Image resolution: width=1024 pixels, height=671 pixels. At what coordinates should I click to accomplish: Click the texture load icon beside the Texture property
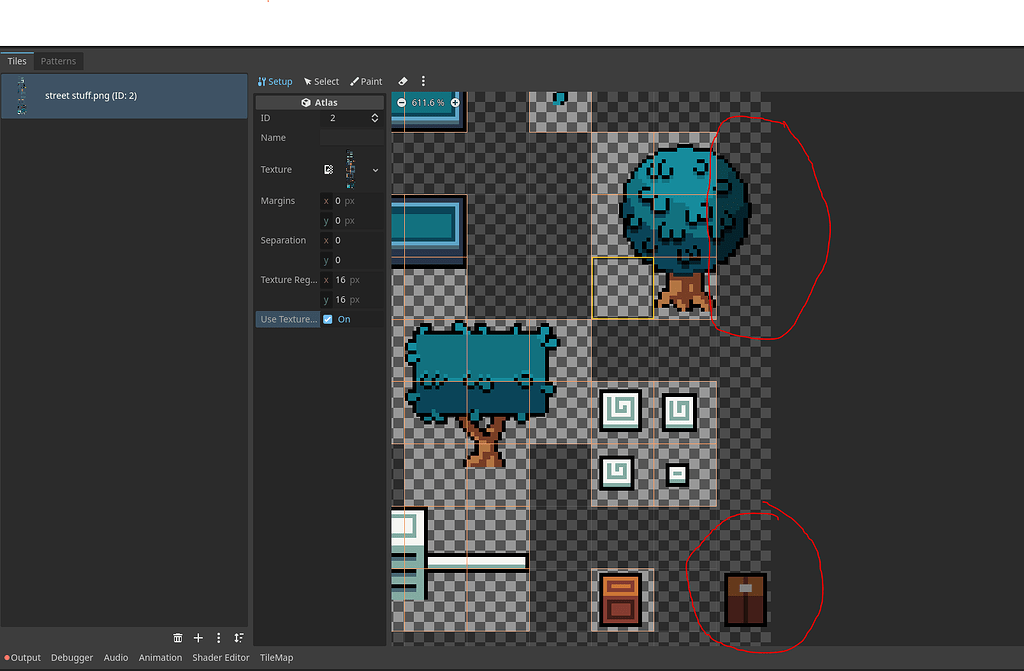(x=327, y=169)
